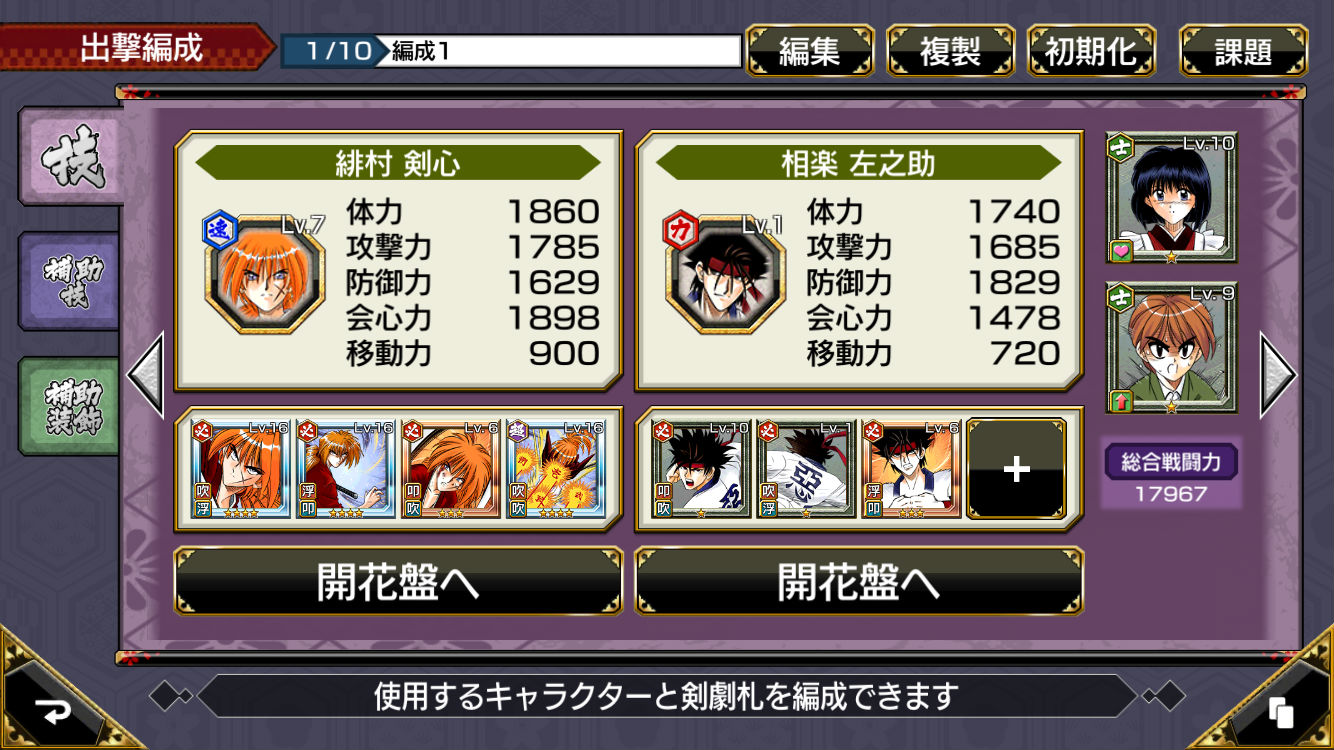Open the copy pages icon in corner
Viewport: 1334px width, 750px height.
tap(1281, 711)
